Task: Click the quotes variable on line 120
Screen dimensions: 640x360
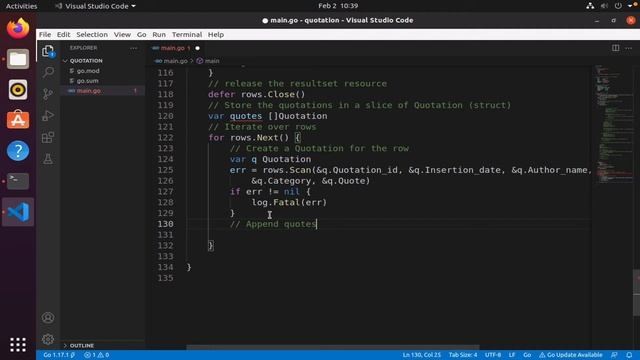Action: point(246,116)
